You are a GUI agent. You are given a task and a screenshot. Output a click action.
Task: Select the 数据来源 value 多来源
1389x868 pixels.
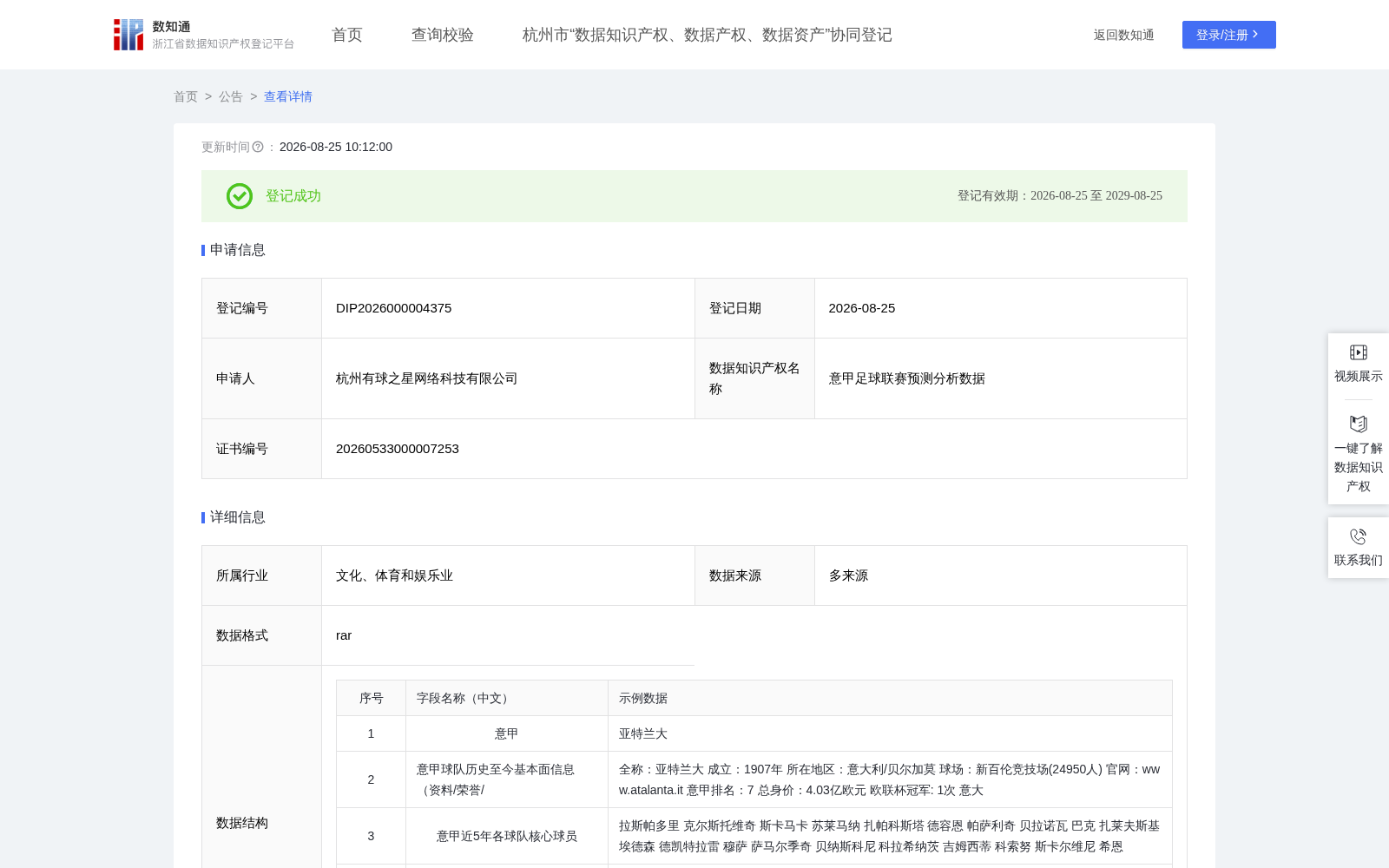coord(849,575)
